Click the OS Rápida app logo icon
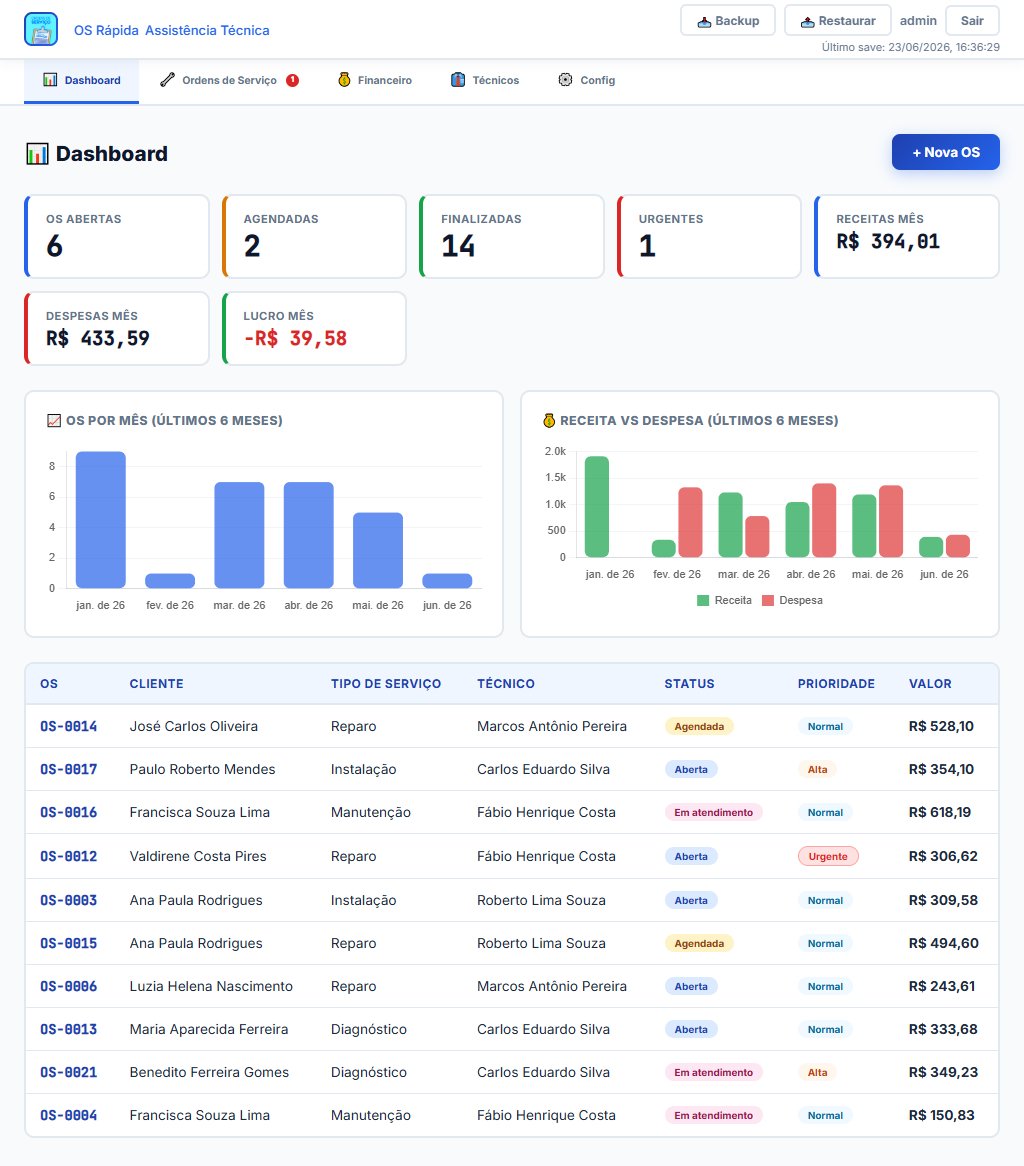 point(41,30)
